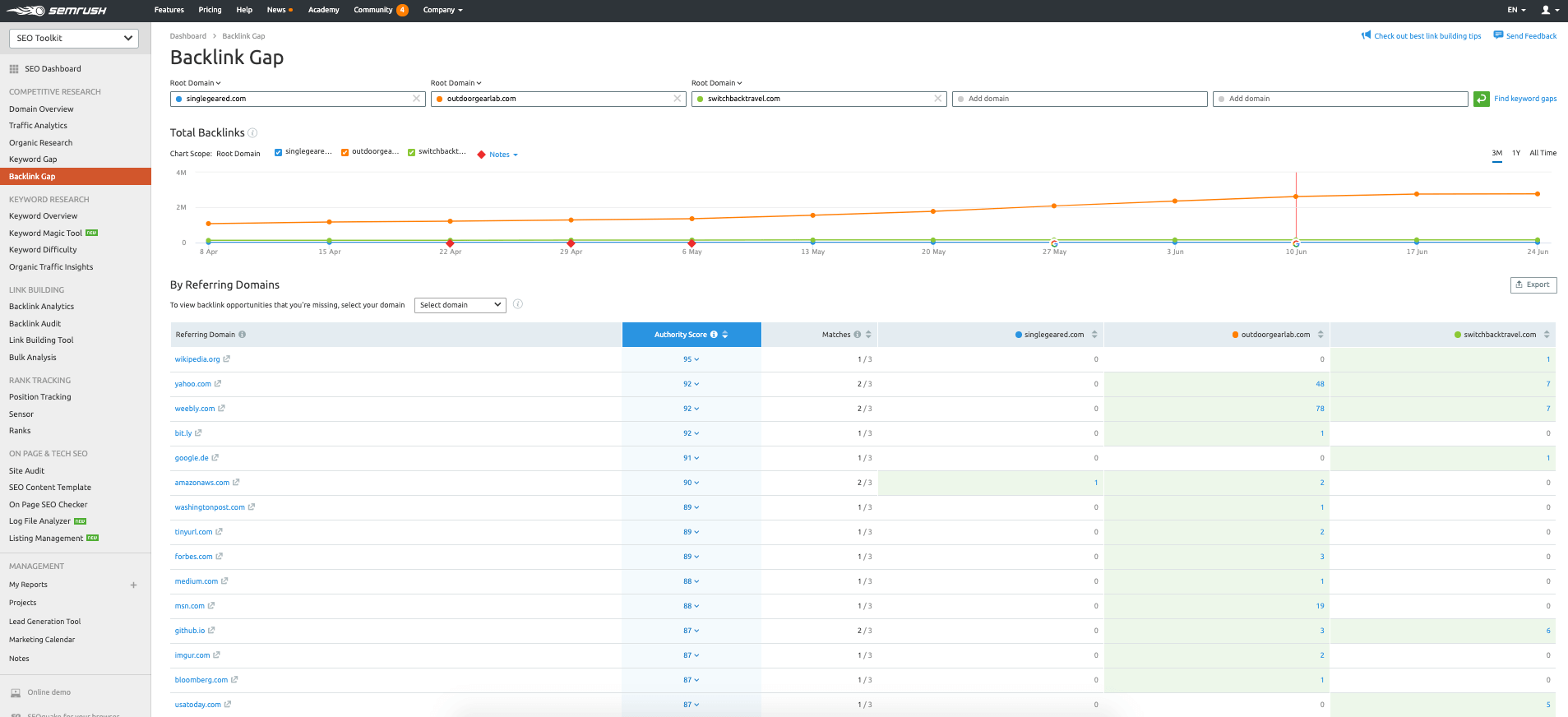
Task: Click the megaphone link building tips icon
Action: (1366, 35)
